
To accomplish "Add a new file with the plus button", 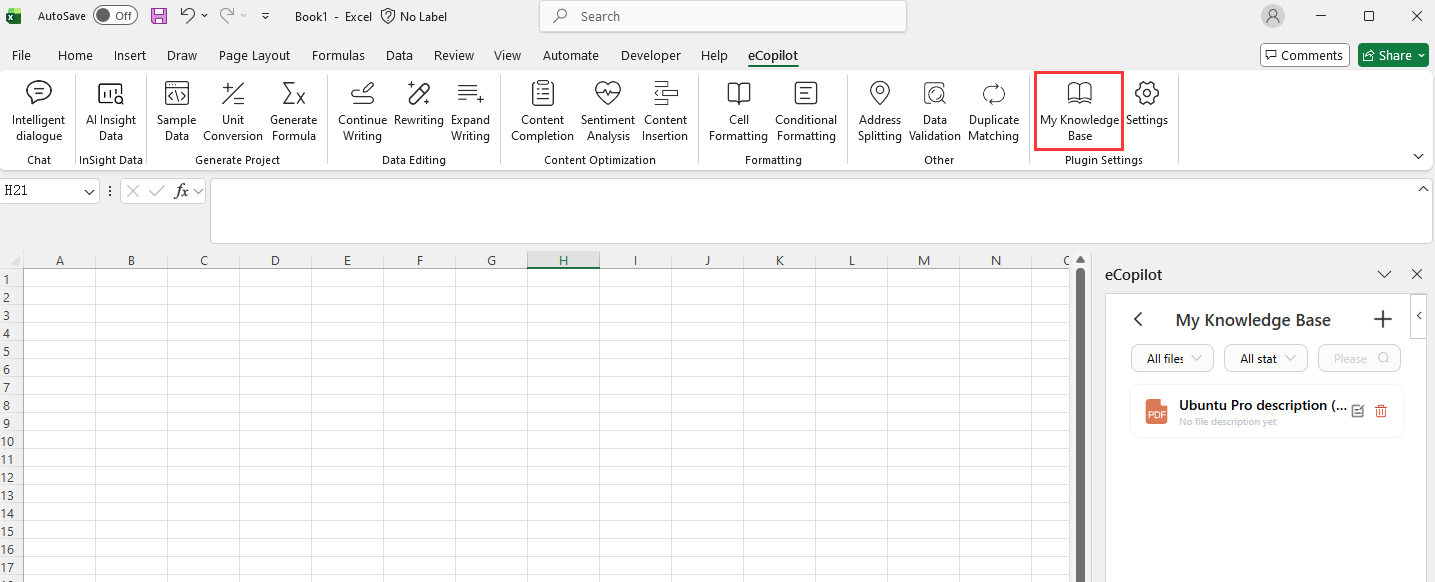I will (x=1382, y=318).
